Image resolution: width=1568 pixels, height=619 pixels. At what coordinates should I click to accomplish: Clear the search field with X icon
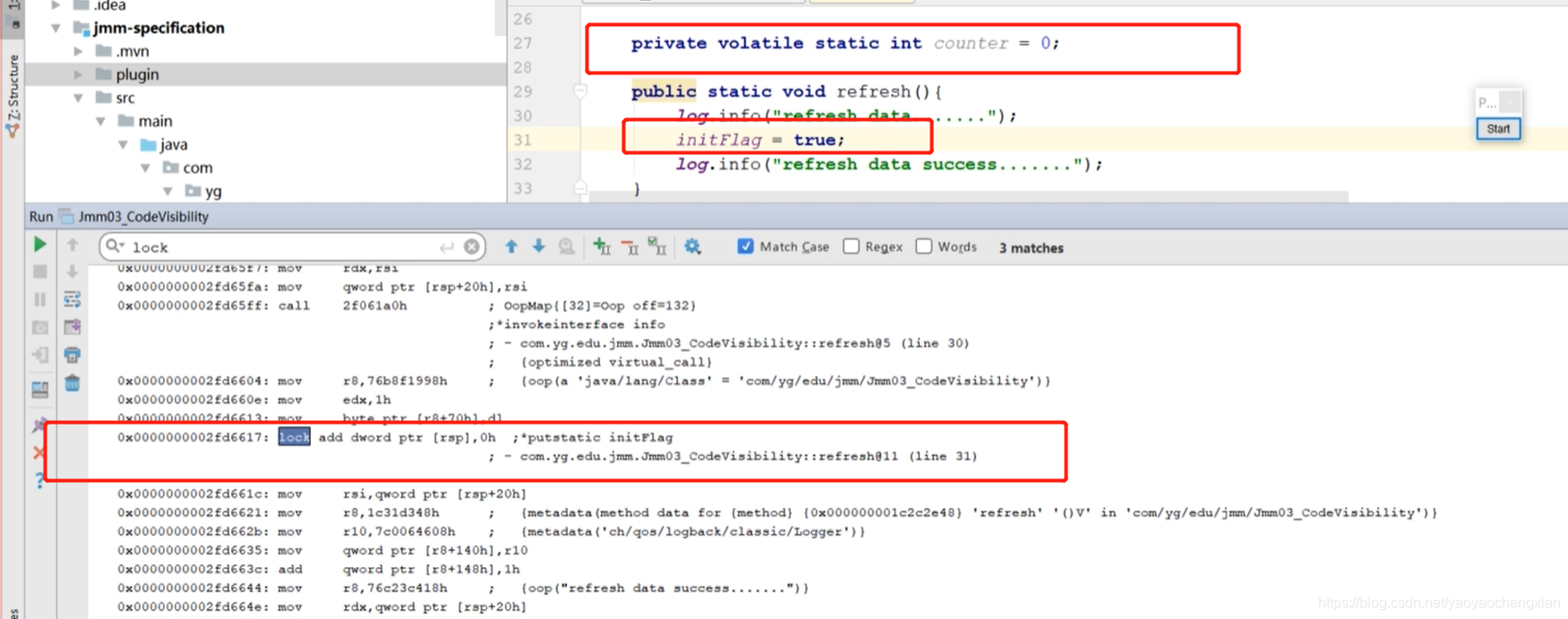coord(472,247)
